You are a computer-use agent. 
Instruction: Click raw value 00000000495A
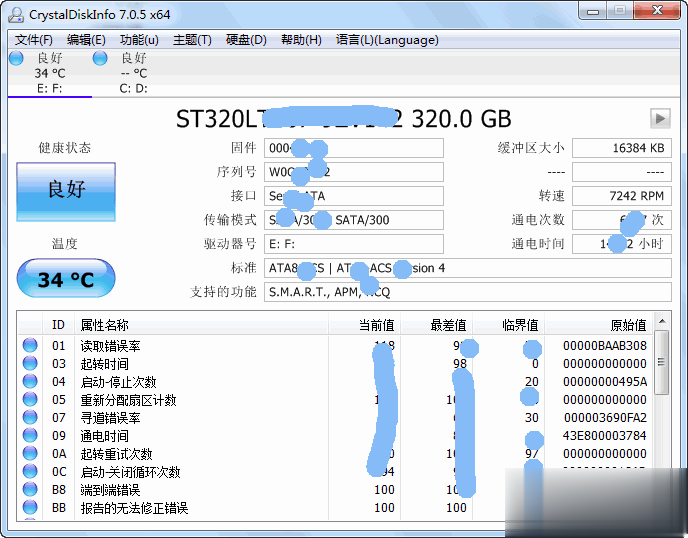pyautogui.click(x=605, y=382)
